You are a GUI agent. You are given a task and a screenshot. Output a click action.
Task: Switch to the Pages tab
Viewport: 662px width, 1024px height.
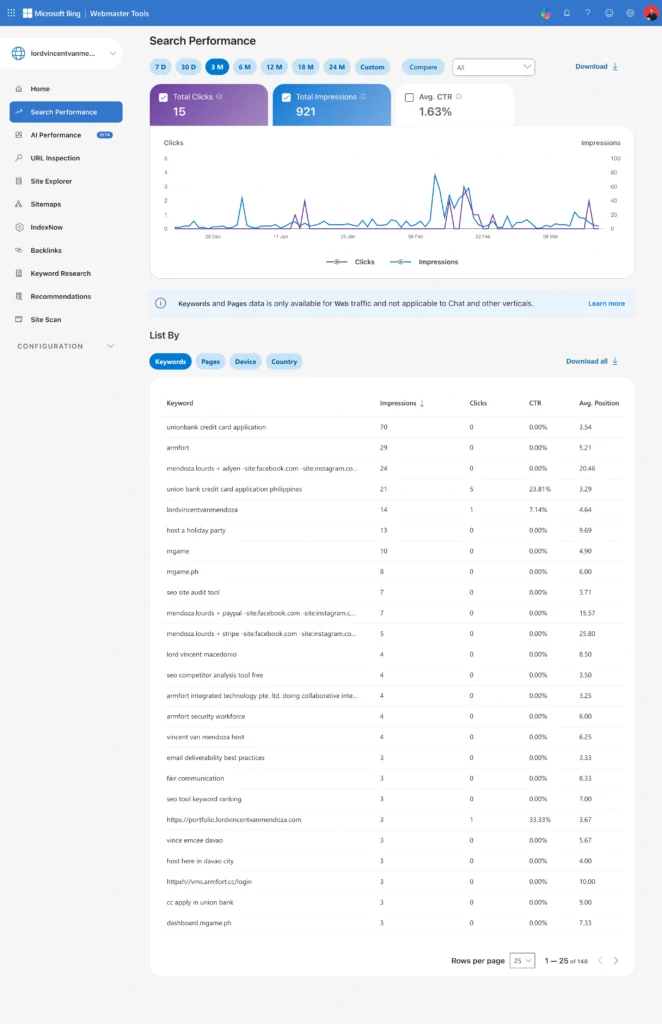click(x=210, y=361)
